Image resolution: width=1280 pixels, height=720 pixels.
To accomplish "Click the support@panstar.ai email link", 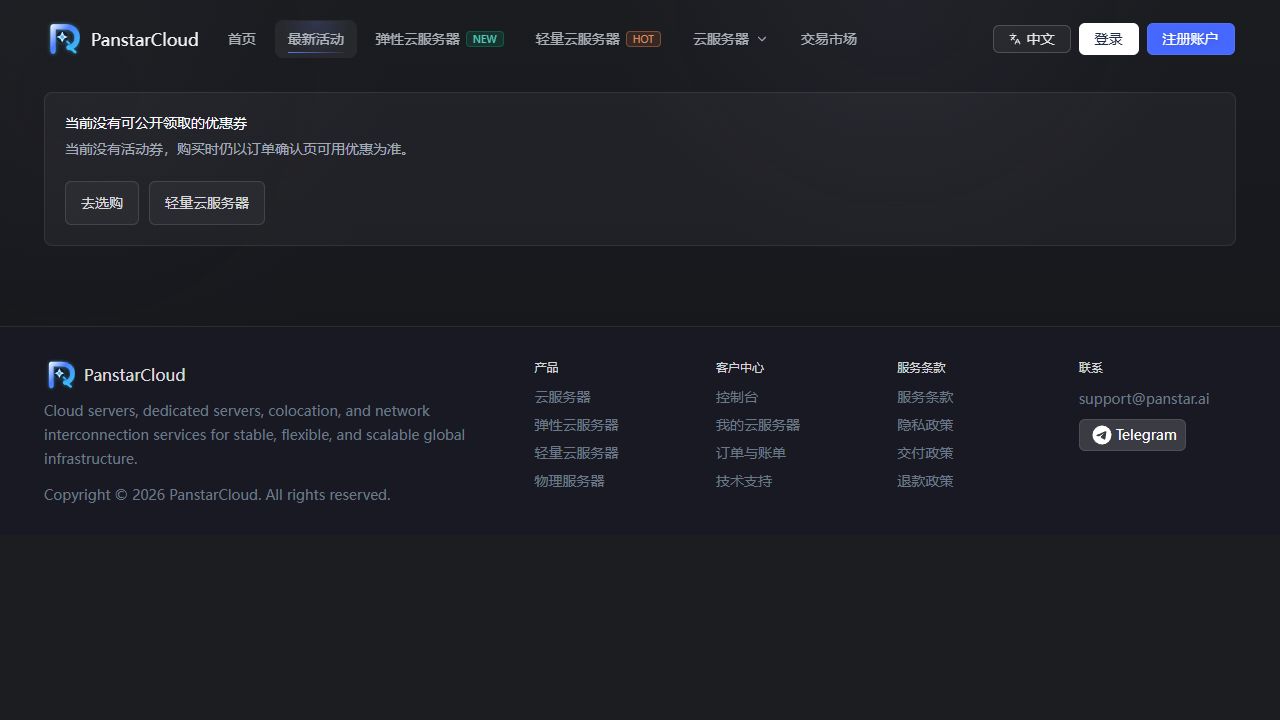I will (1144, 399).
